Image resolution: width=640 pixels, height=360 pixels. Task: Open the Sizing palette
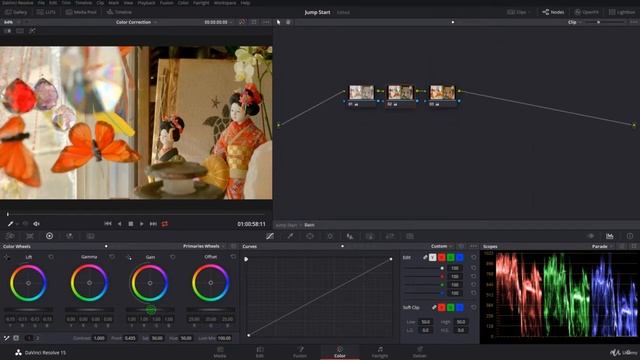pos(390,236)
